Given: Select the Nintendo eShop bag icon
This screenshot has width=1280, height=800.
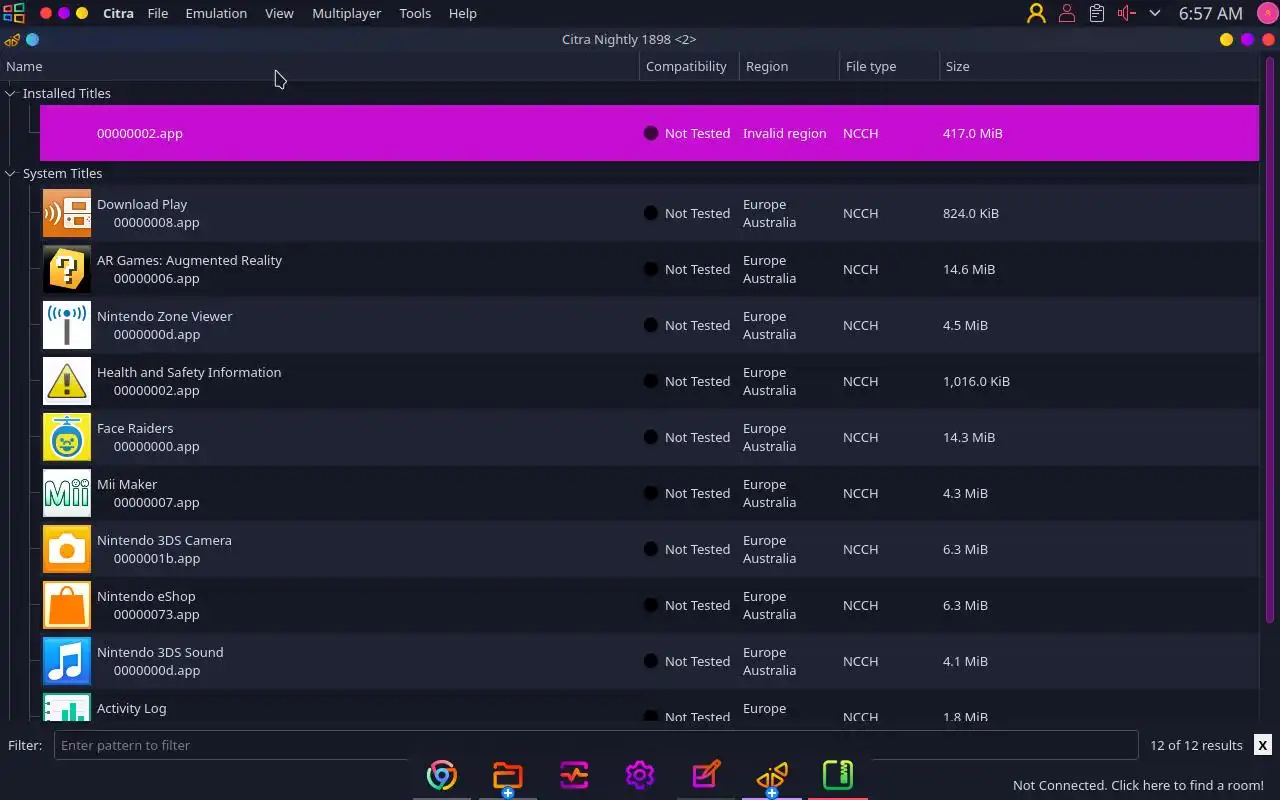Looking at the screenshot, I should [67, 605].
